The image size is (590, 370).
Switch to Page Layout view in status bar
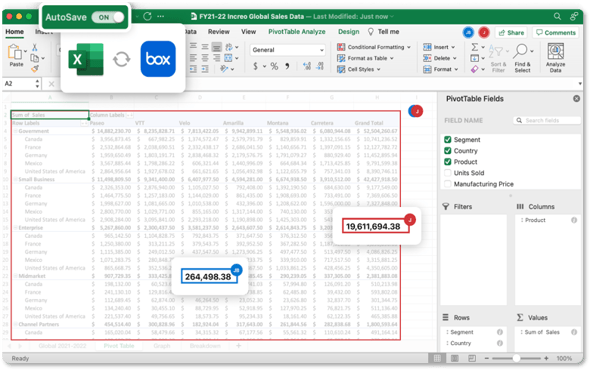[x=455, y=358]
